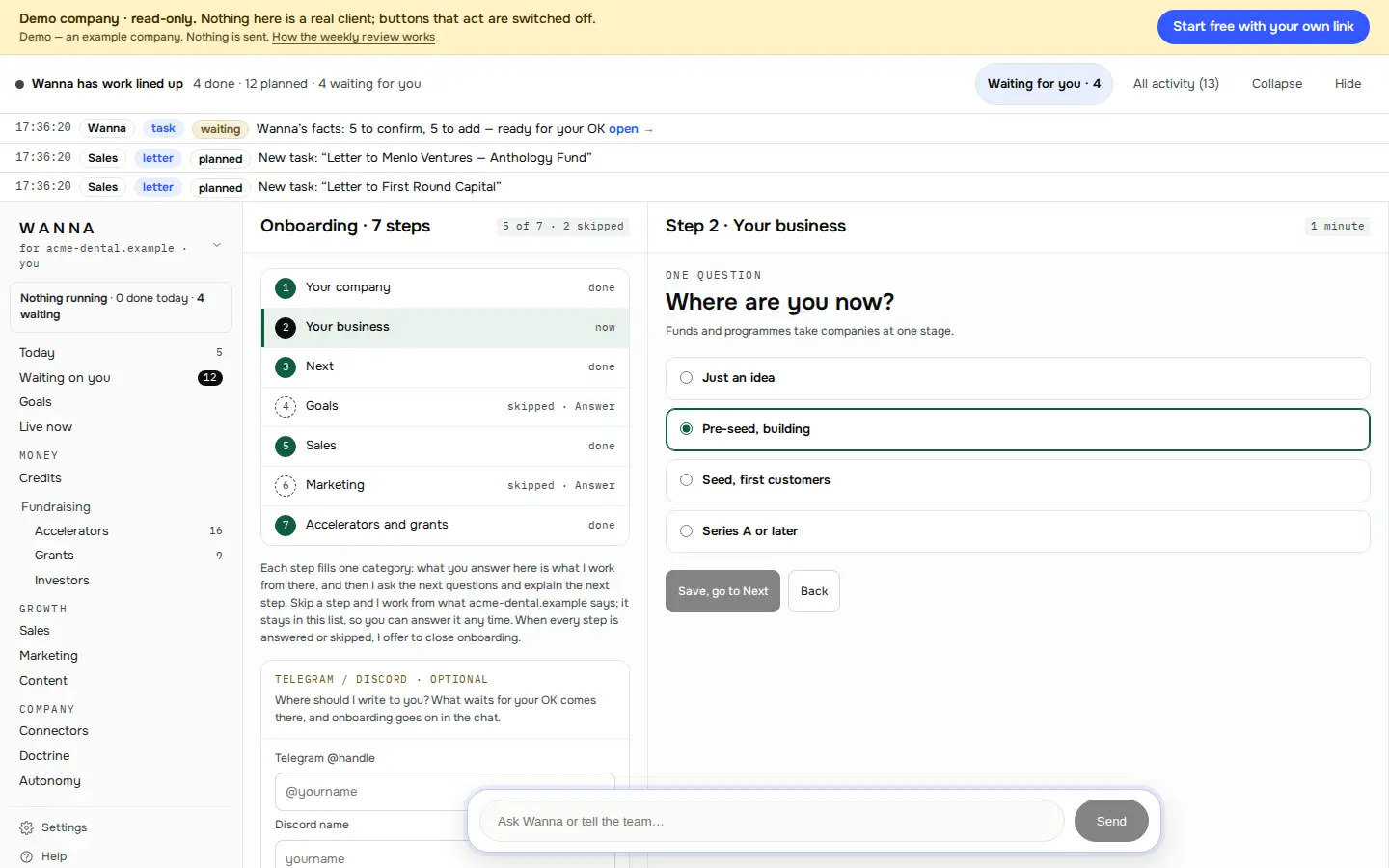This screenshot has width=1389, height=868.
Task: Open Autonomy in the sidebar
Action: coord(121,781)
